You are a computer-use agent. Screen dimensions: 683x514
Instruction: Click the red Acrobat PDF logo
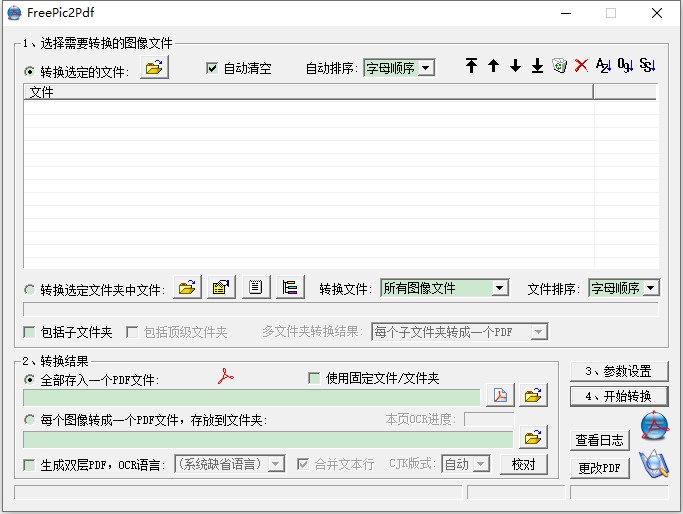coord(226,376)
